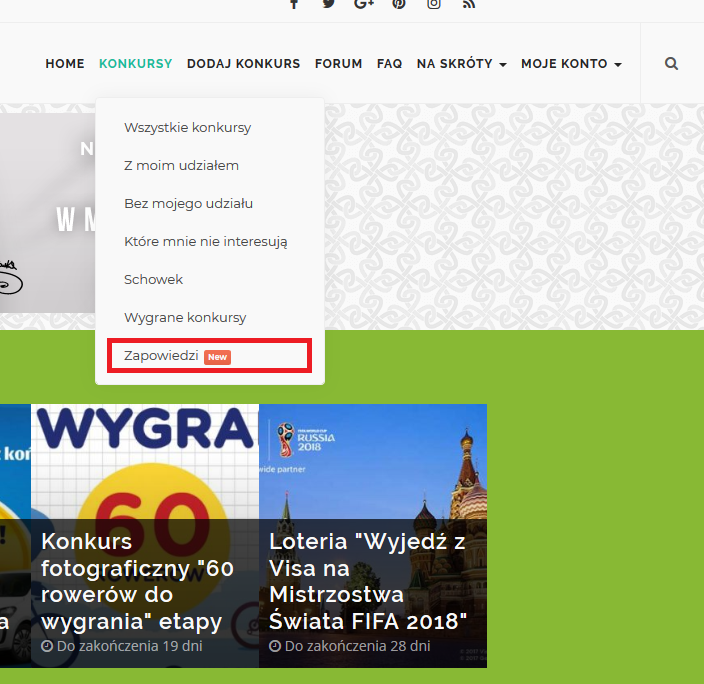Open the RSS feed icon

(468, 4)
